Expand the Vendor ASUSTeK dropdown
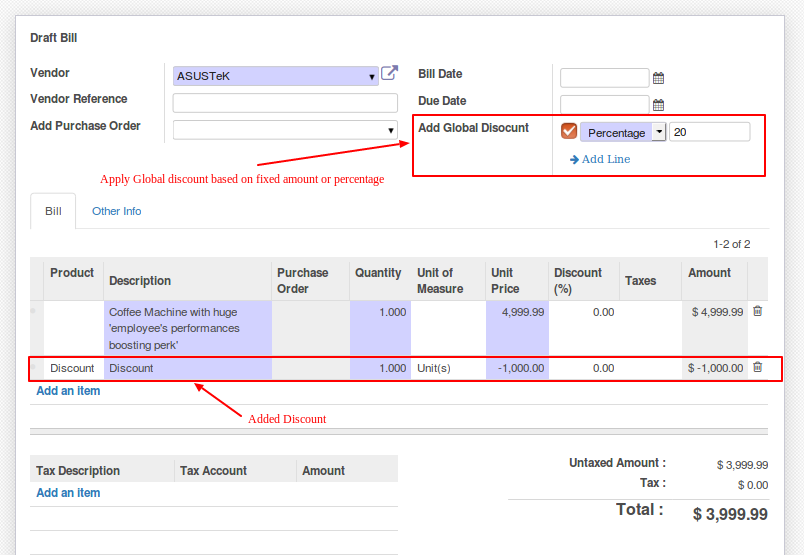Image resolution: width=804 pixels, height=555 pixels. click(372, 76)
